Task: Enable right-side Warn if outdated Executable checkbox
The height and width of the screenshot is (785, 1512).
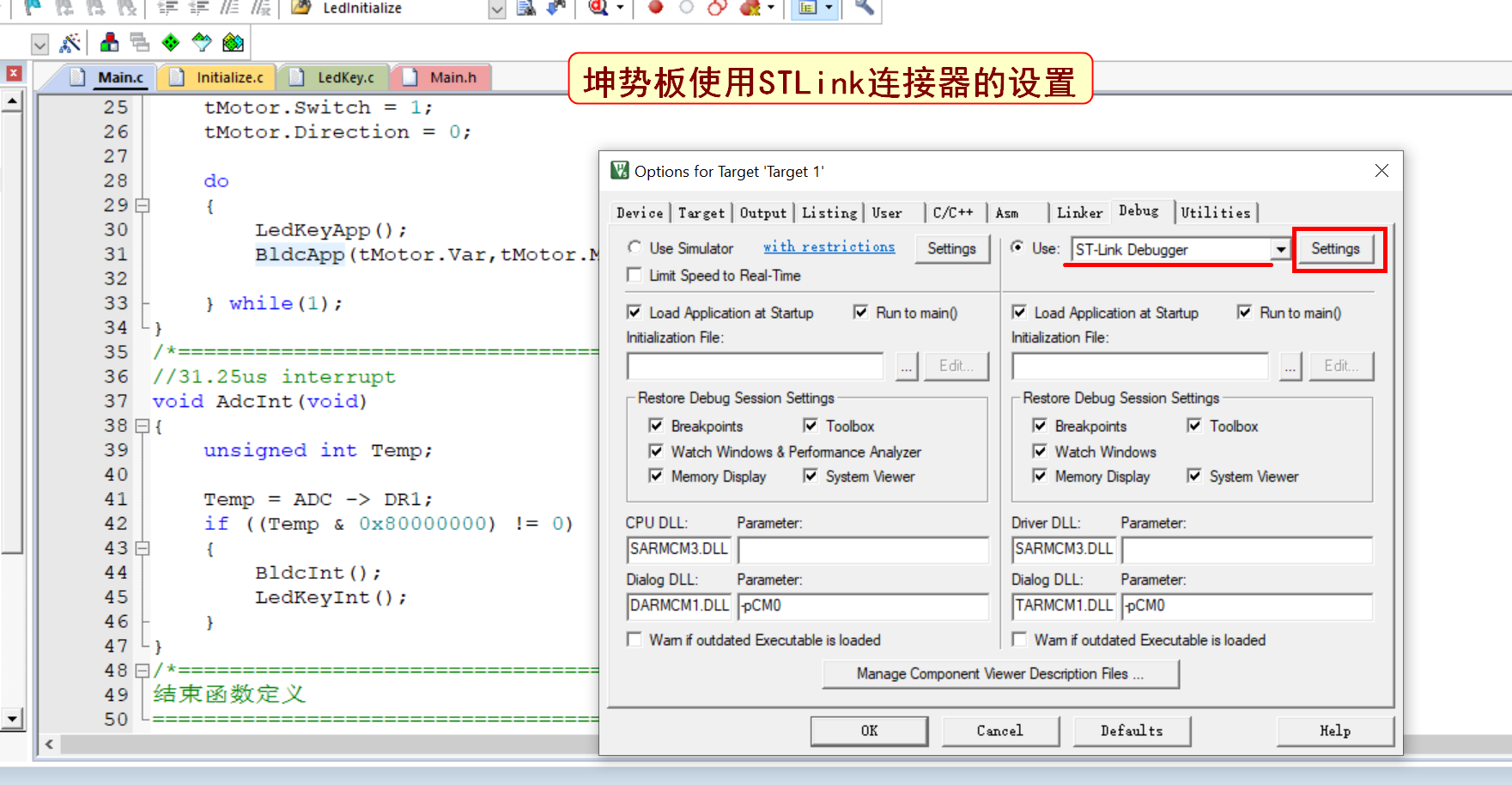Action: coord(1019,640)
